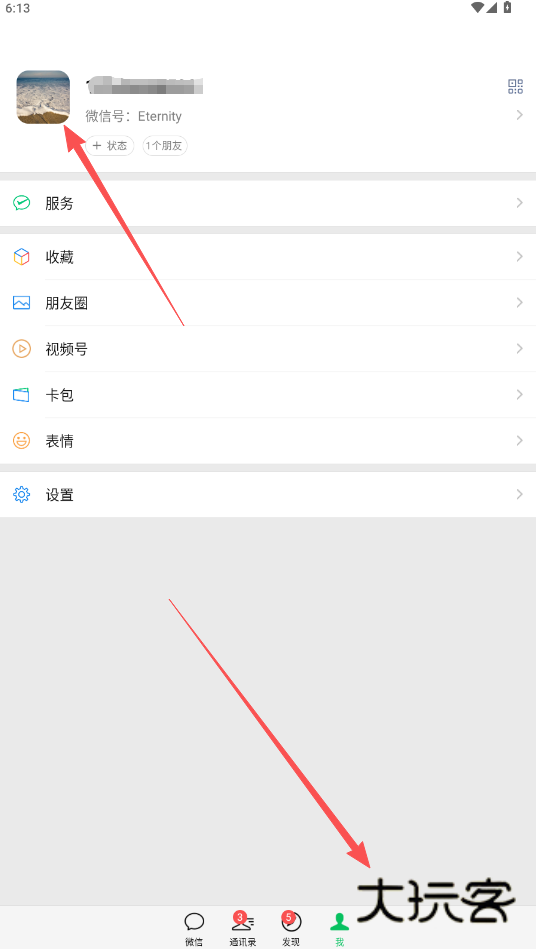Viewport: 536px width, 949px height.
Task: Switch to the 微信 chats tab
Action: click(x=194, y=928)
